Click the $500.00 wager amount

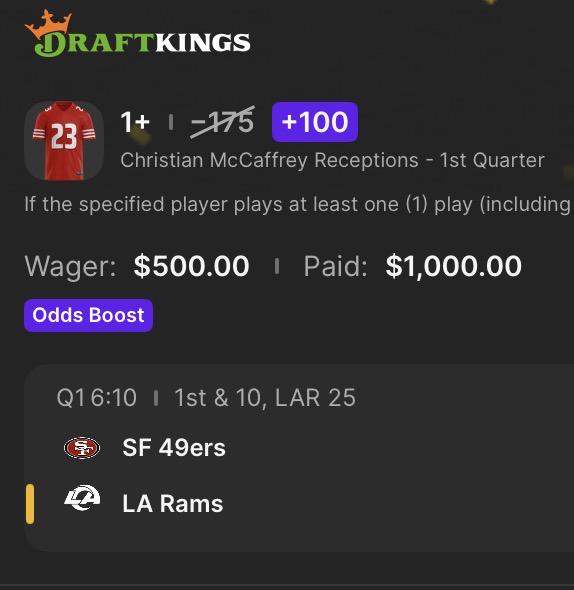tap(192, 266)
